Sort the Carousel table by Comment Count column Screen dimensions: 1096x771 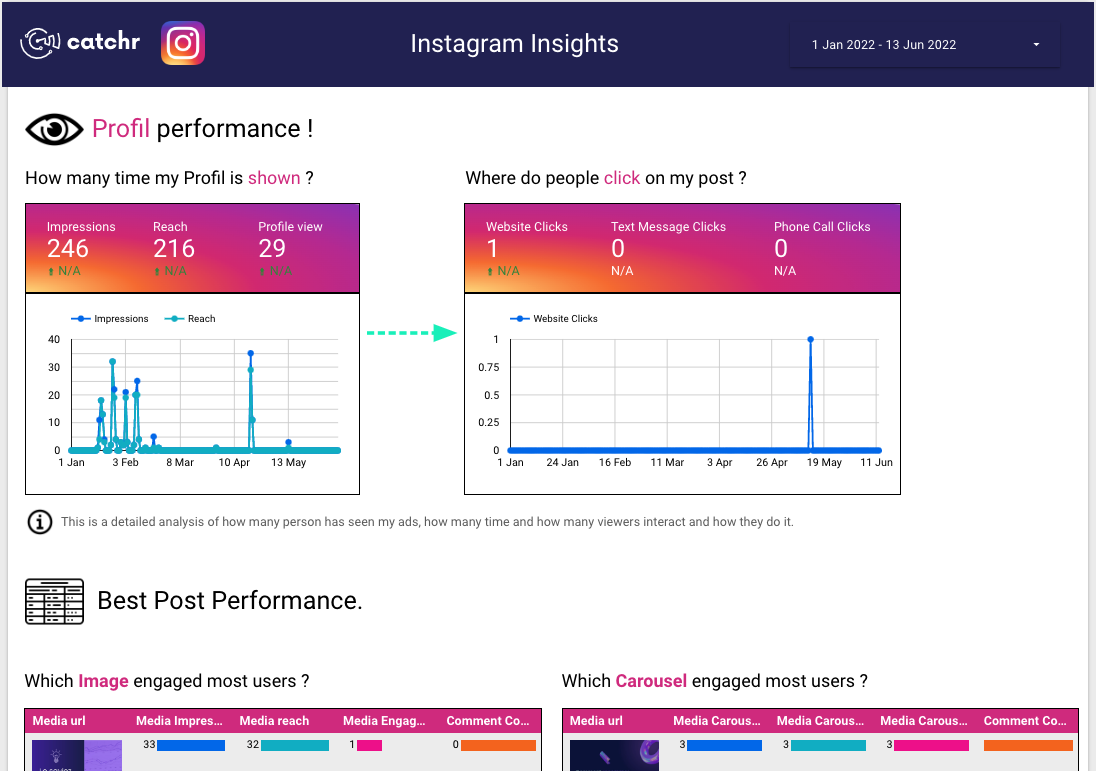click(1025, 720)
